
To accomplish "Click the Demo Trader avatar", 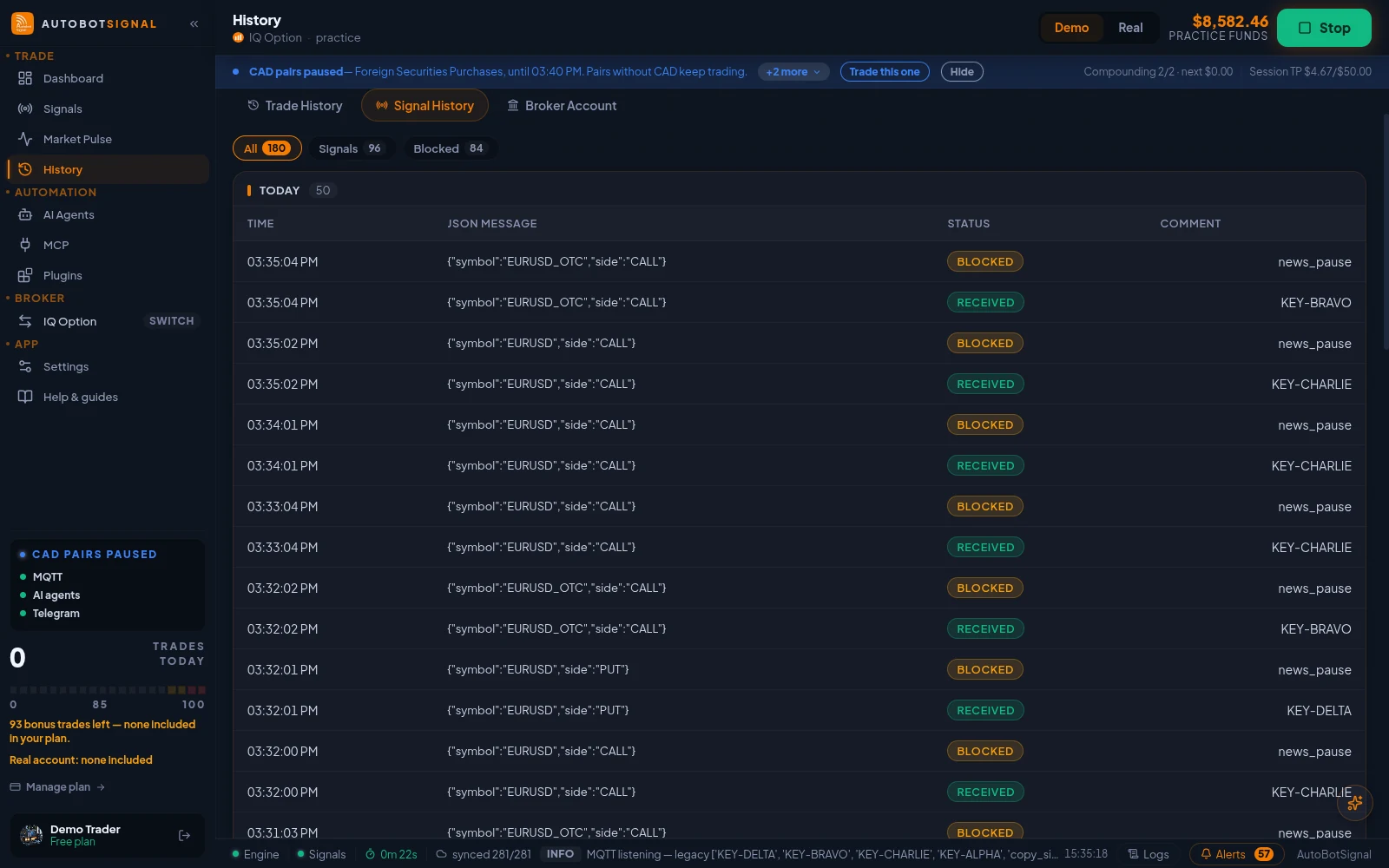I will tap(31, 836).
